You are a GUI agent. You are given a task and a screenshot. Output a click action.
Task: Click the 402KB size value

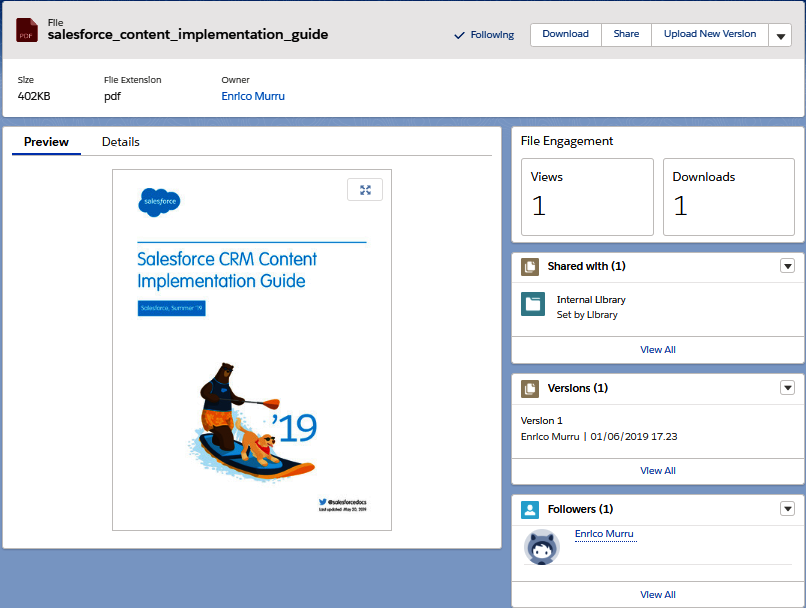[x=34, y=96]
